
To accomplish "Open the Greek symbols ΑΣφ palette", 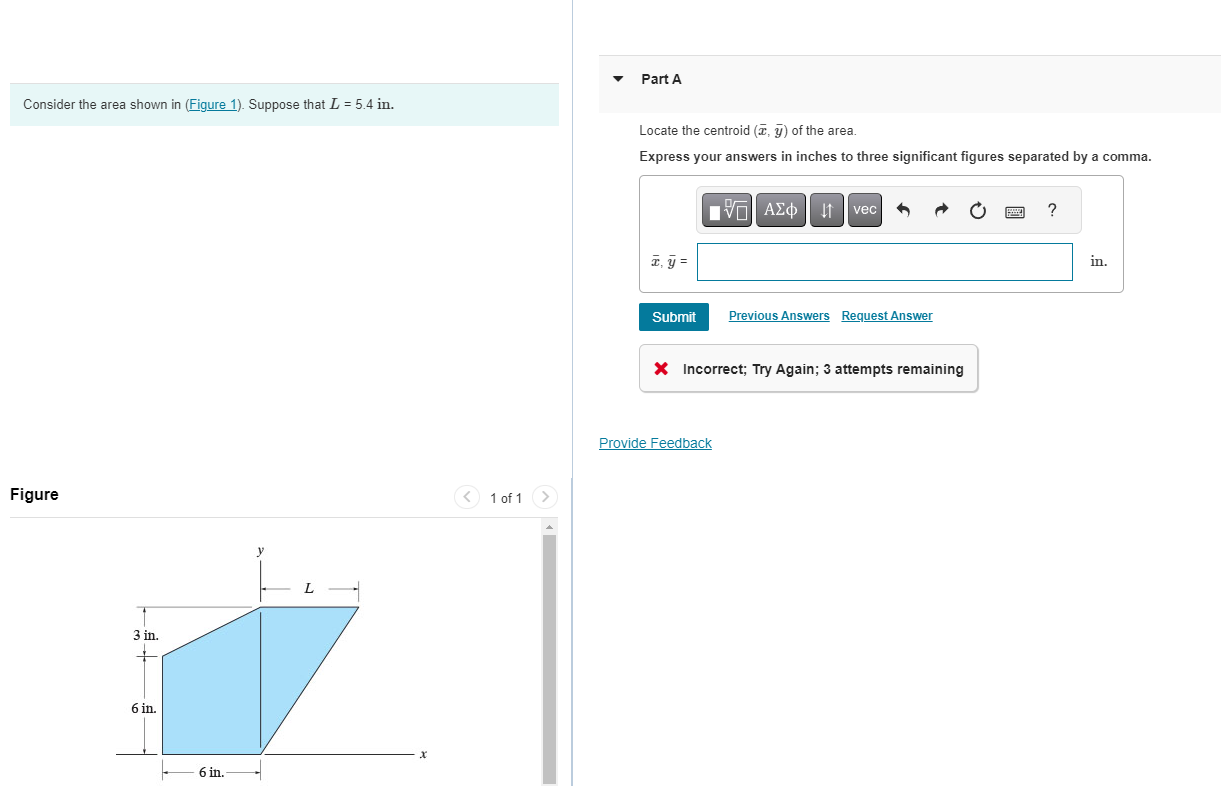I will tap(780, 210).
